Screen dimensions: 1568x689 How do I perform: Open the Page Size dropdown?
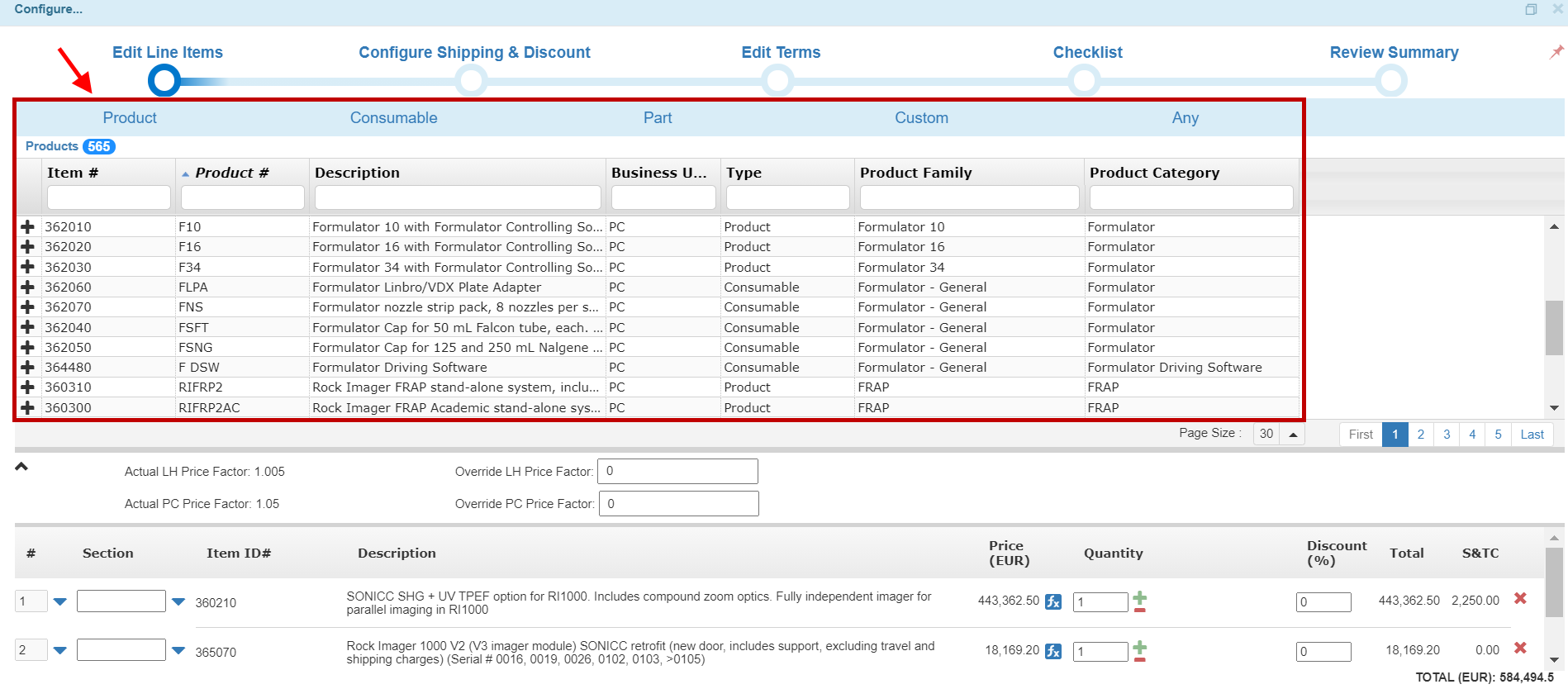1293,435
